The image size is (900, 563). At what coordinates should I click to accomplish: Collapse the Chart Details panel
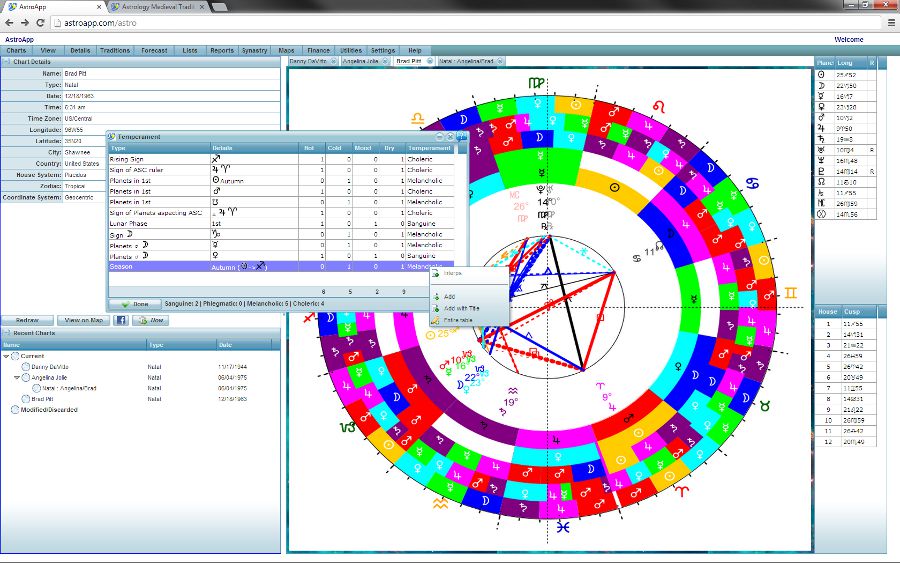[5, 62]
